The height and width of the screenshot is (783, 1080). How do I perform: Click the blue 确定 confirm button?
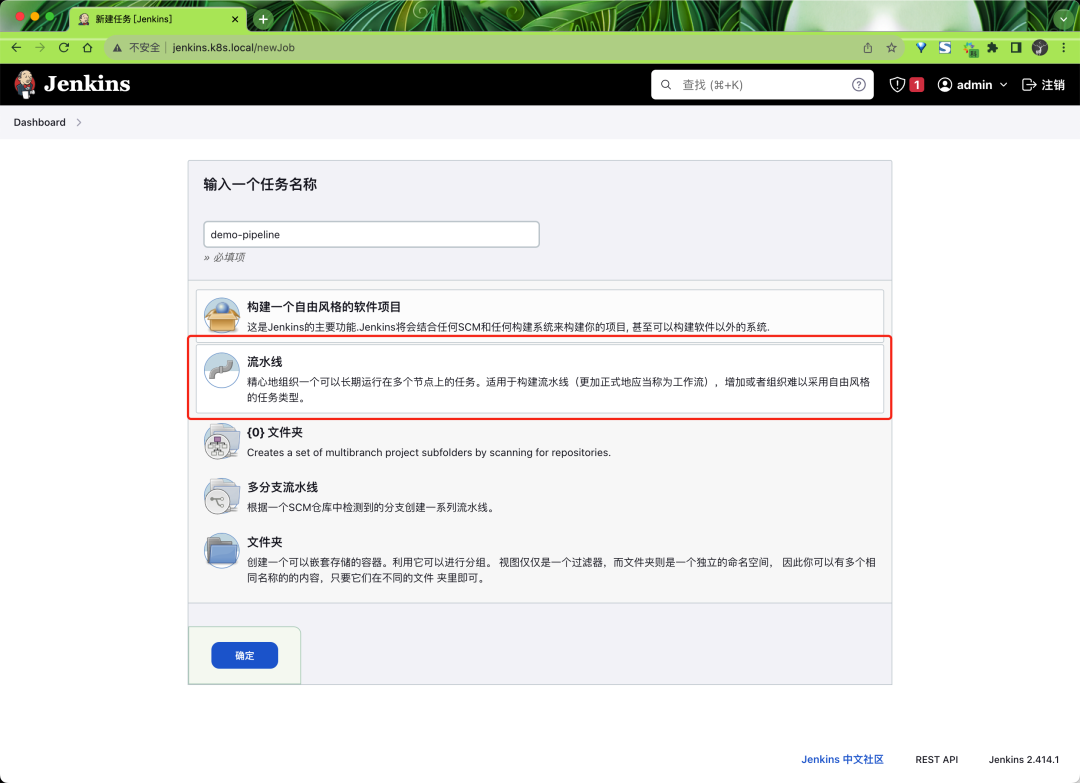(245, 656)
